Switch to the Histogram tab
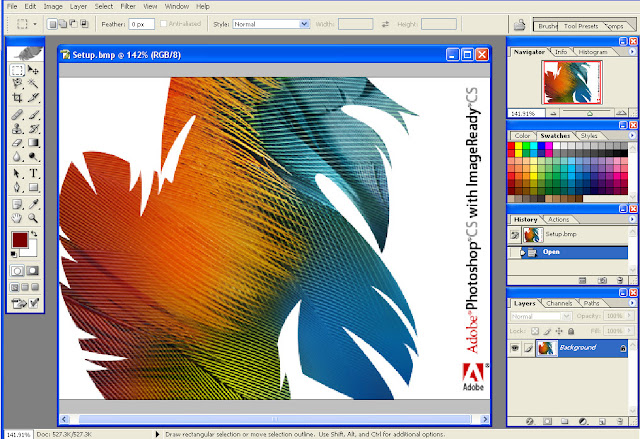 click(593, 52)
